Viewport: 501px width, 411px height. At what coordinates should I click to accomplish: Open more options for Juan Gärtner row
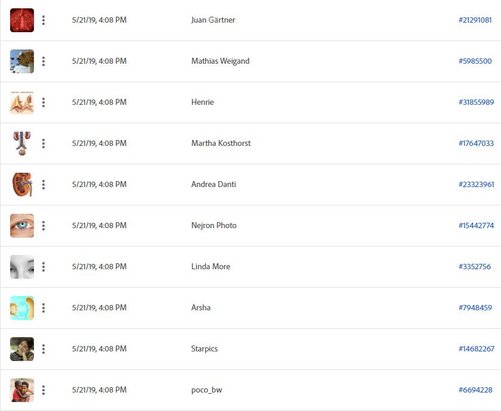[43, 20]
